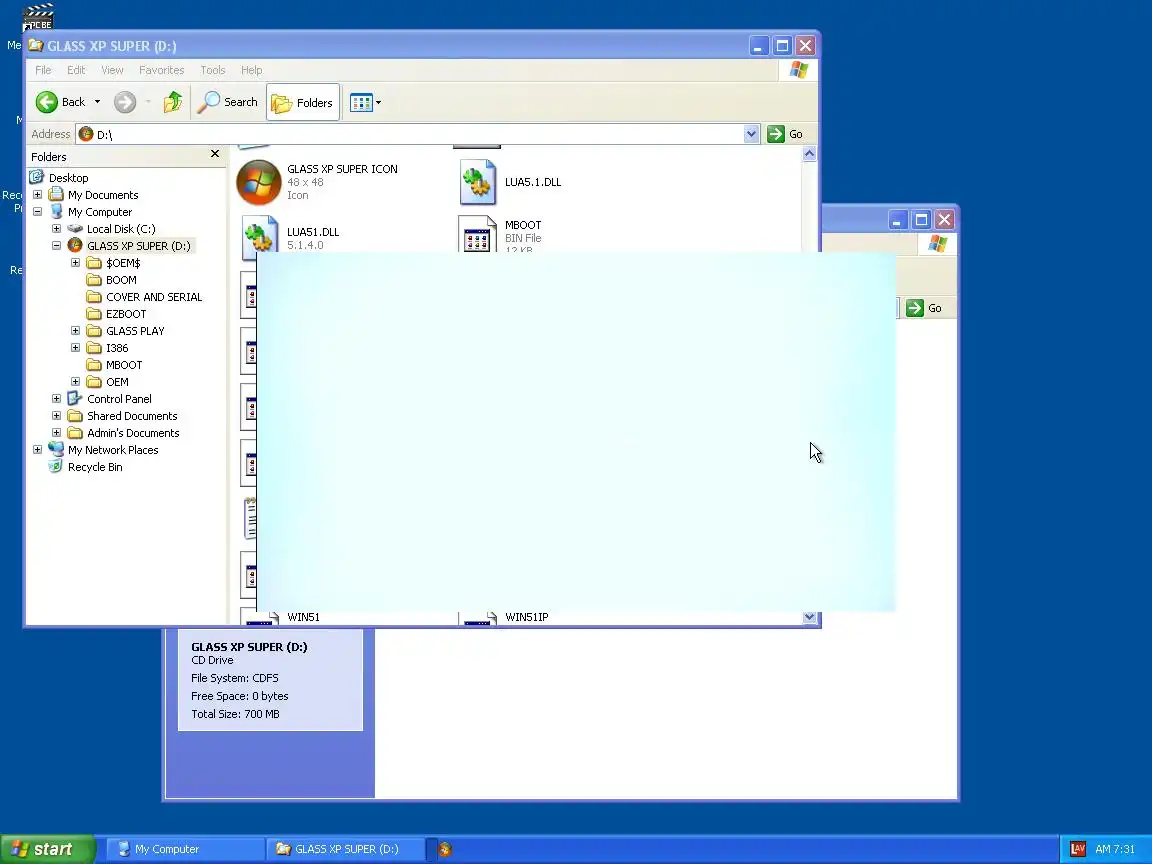The height and width of the screenshot is (864, 1152).
Task: Click the clapperboard desktop icon
Action: pyautogui.click(x=37, y=16)
